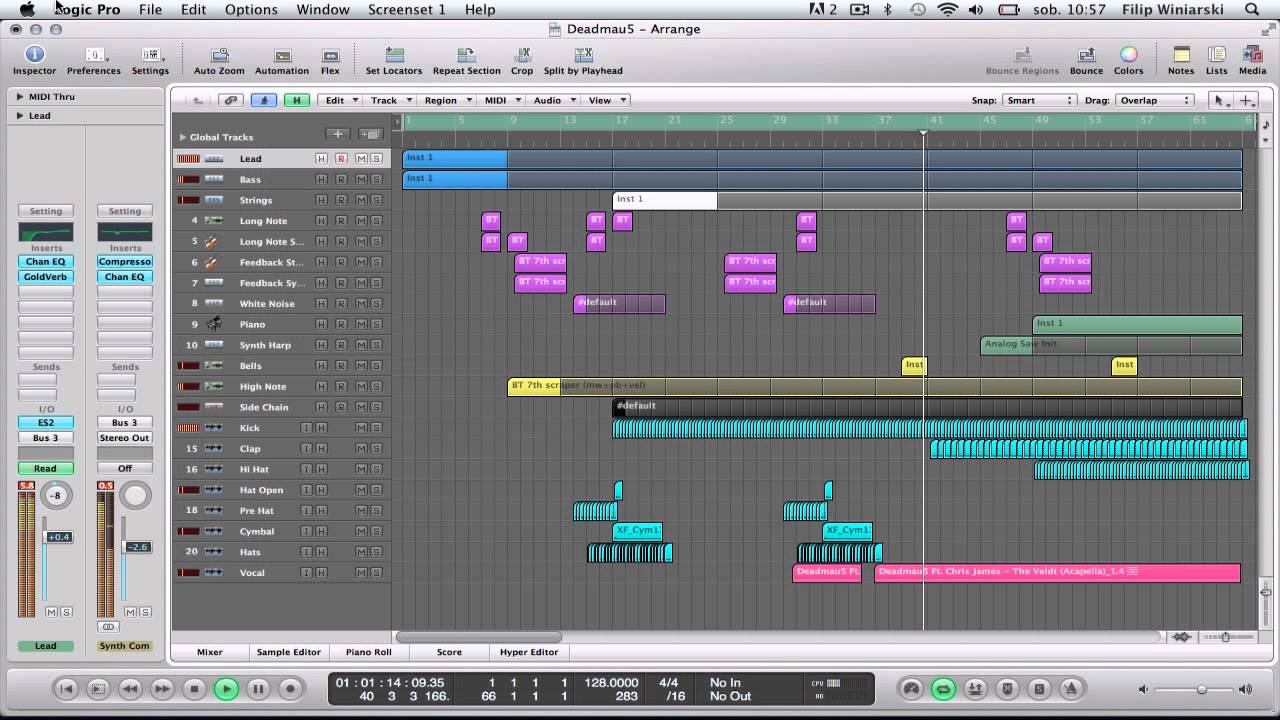Mute the Lead track
Screen dimensions: 1280x720
pyautogui.click(x=361, y=159)
